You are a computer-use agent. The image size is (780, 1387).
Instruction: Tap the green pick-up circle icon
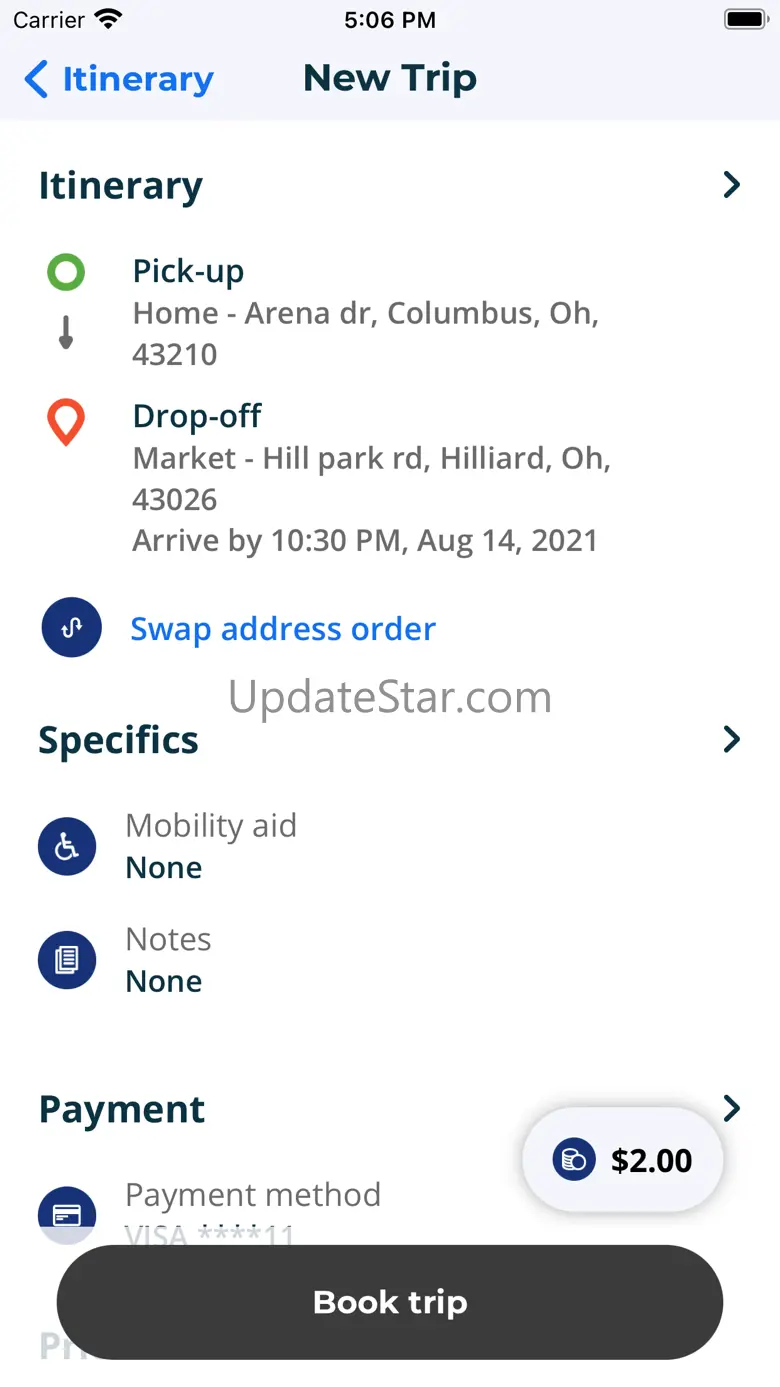point(66,272)
